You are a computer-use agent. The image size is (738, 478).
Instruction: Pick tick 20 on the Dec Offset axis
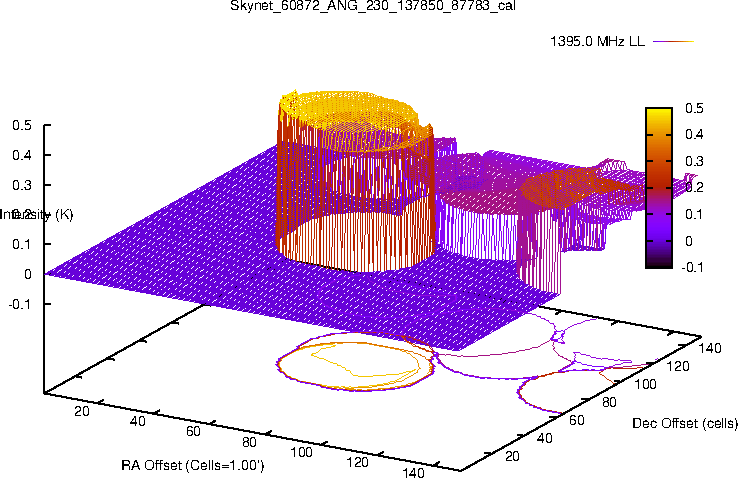[x=512, y=456]
